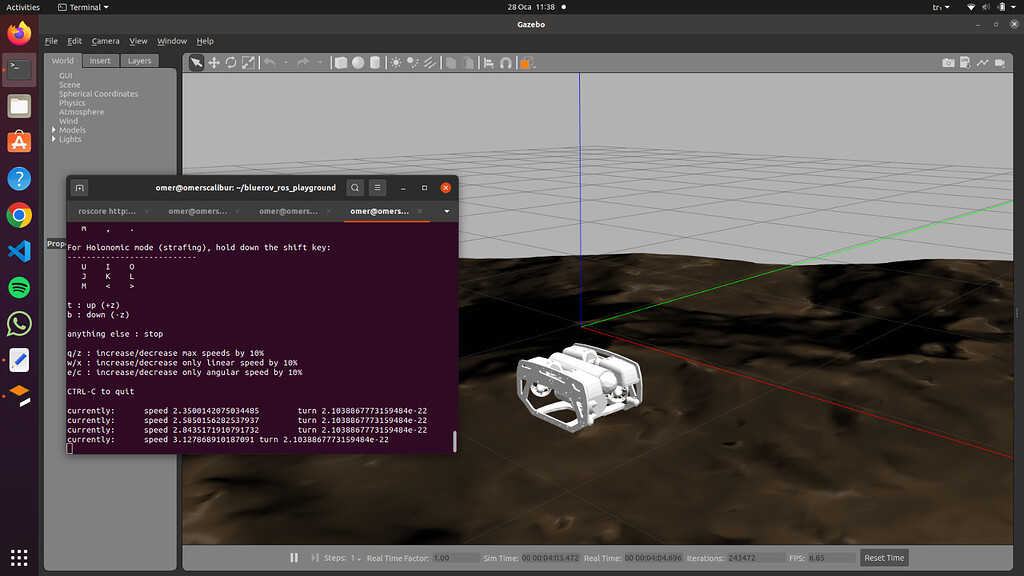Insert a box shape into the scene
The height and width of the screenshot is (576, 1024).
(339, 62)
